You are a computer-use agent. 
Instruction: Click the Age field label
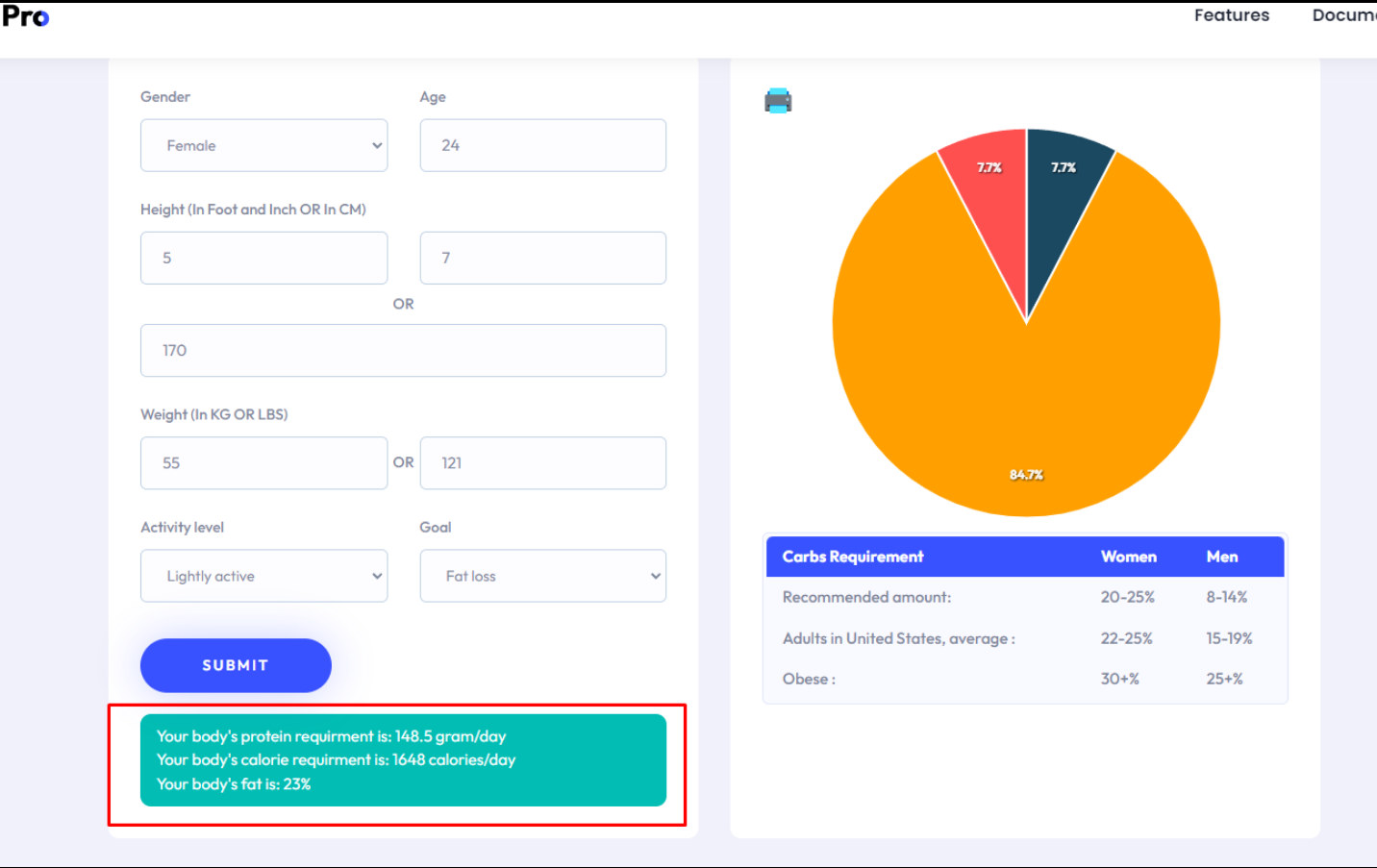433,97
